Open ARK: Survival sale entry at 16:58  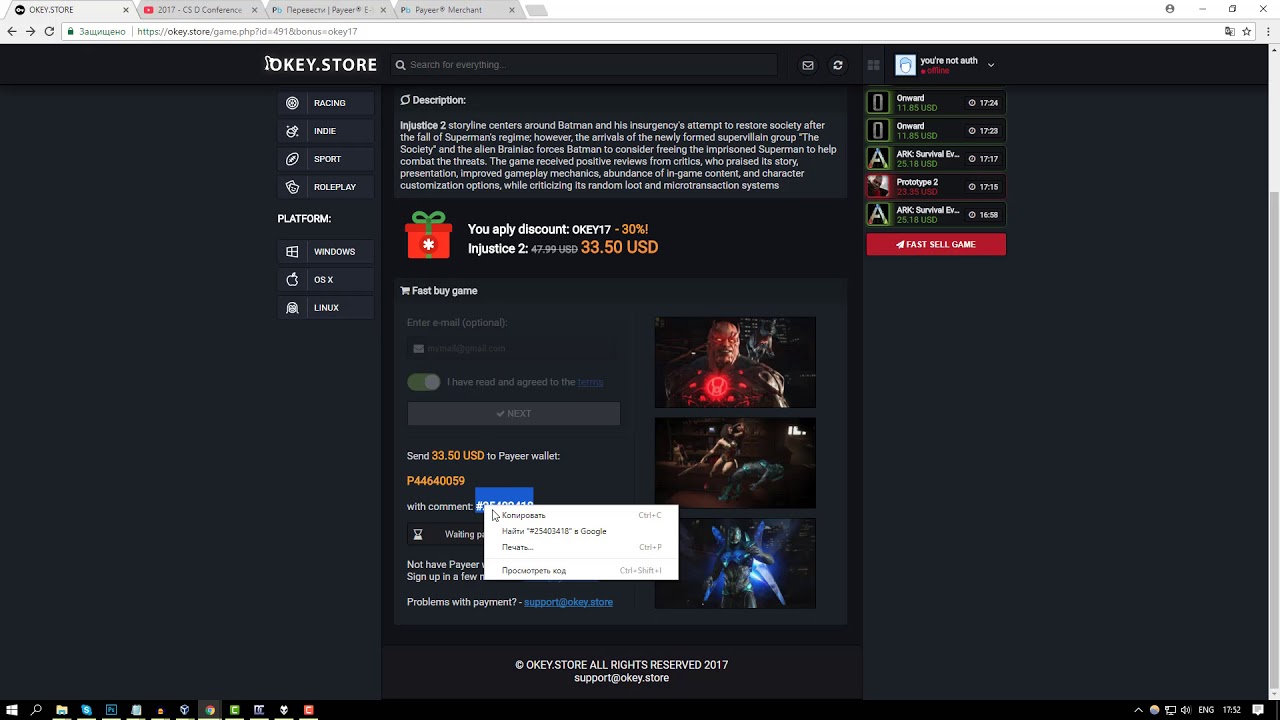pos(936,215)
